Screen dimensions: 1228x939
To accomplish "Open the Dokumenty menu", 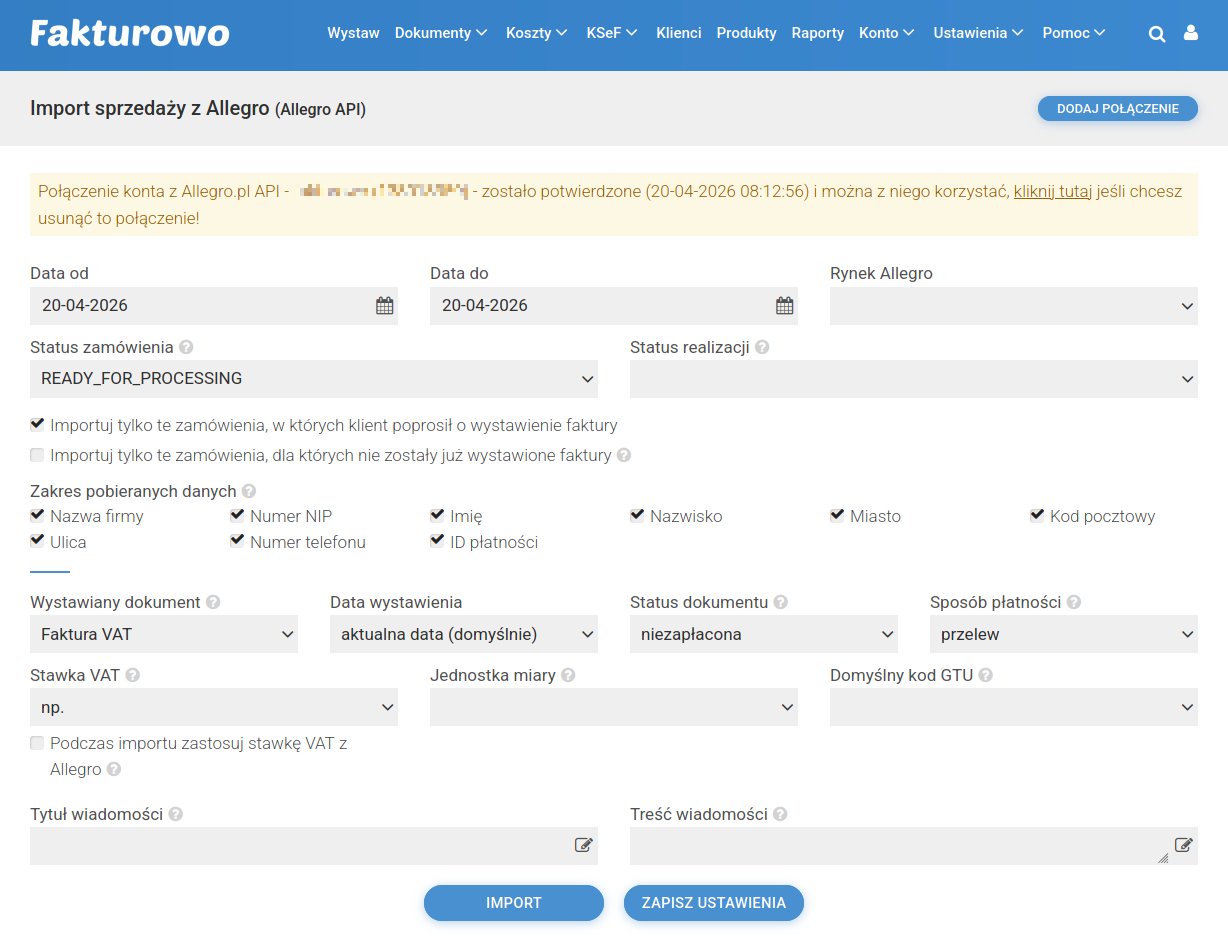I will tap(440, 32).
